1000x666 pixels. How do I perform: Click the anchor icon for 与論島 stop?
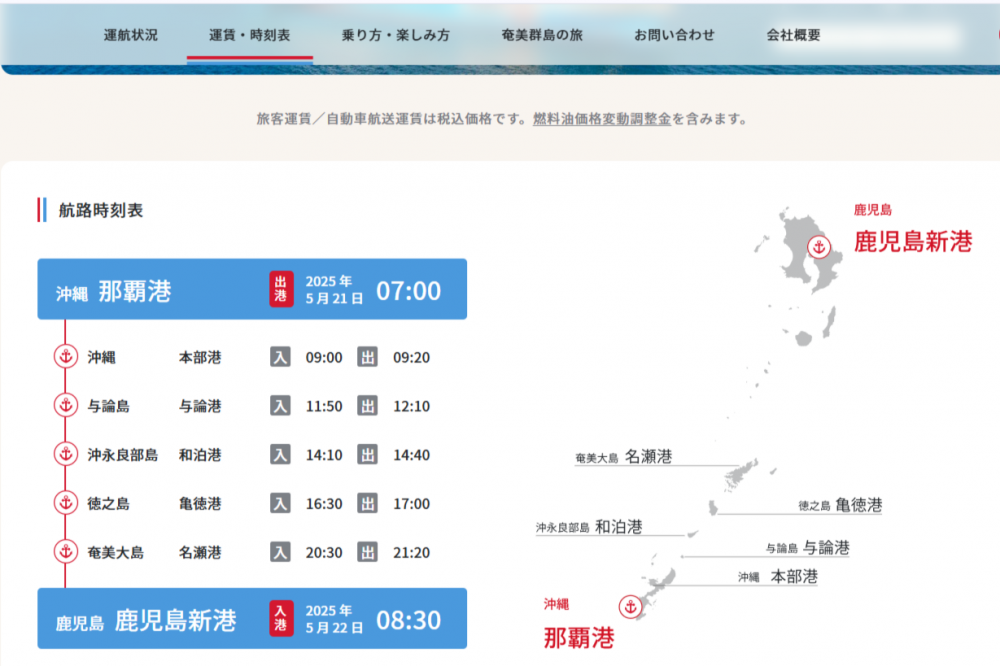point(65,406)
